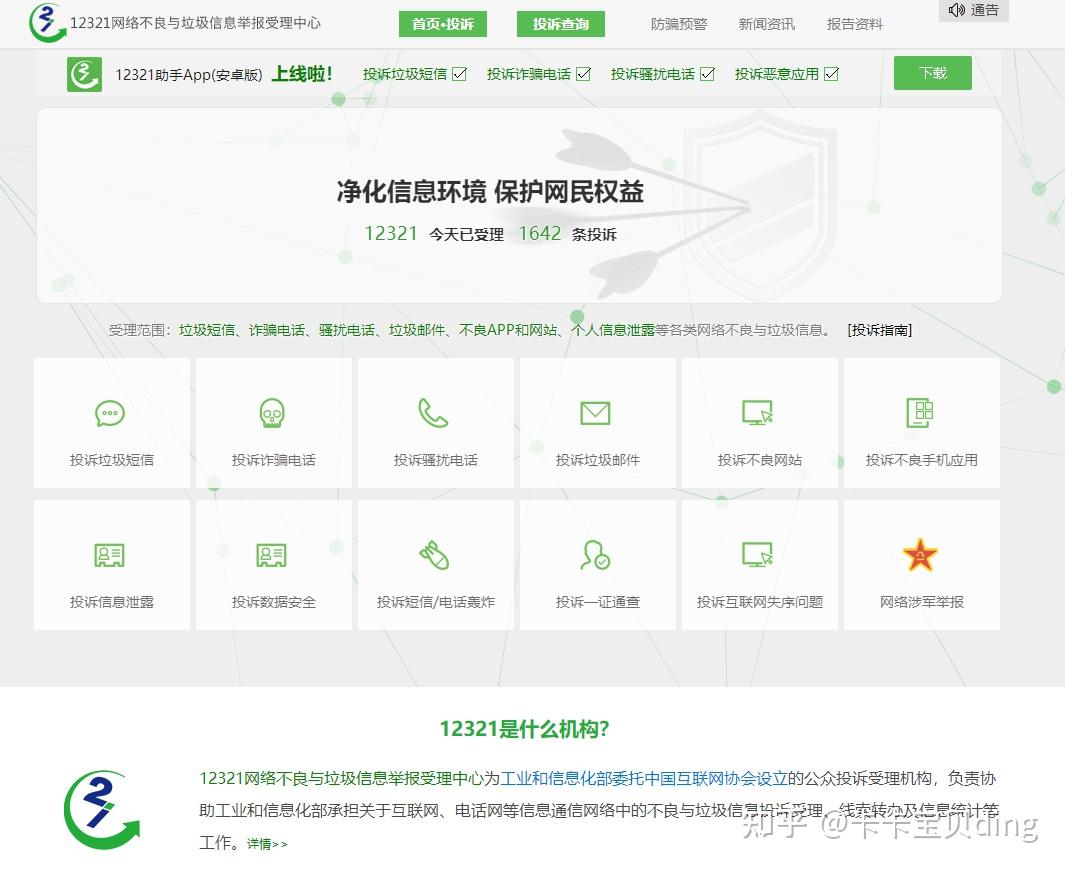Click the green 下载 button
This screenshot has width=1065, height=872.
[x=933, y=73]
